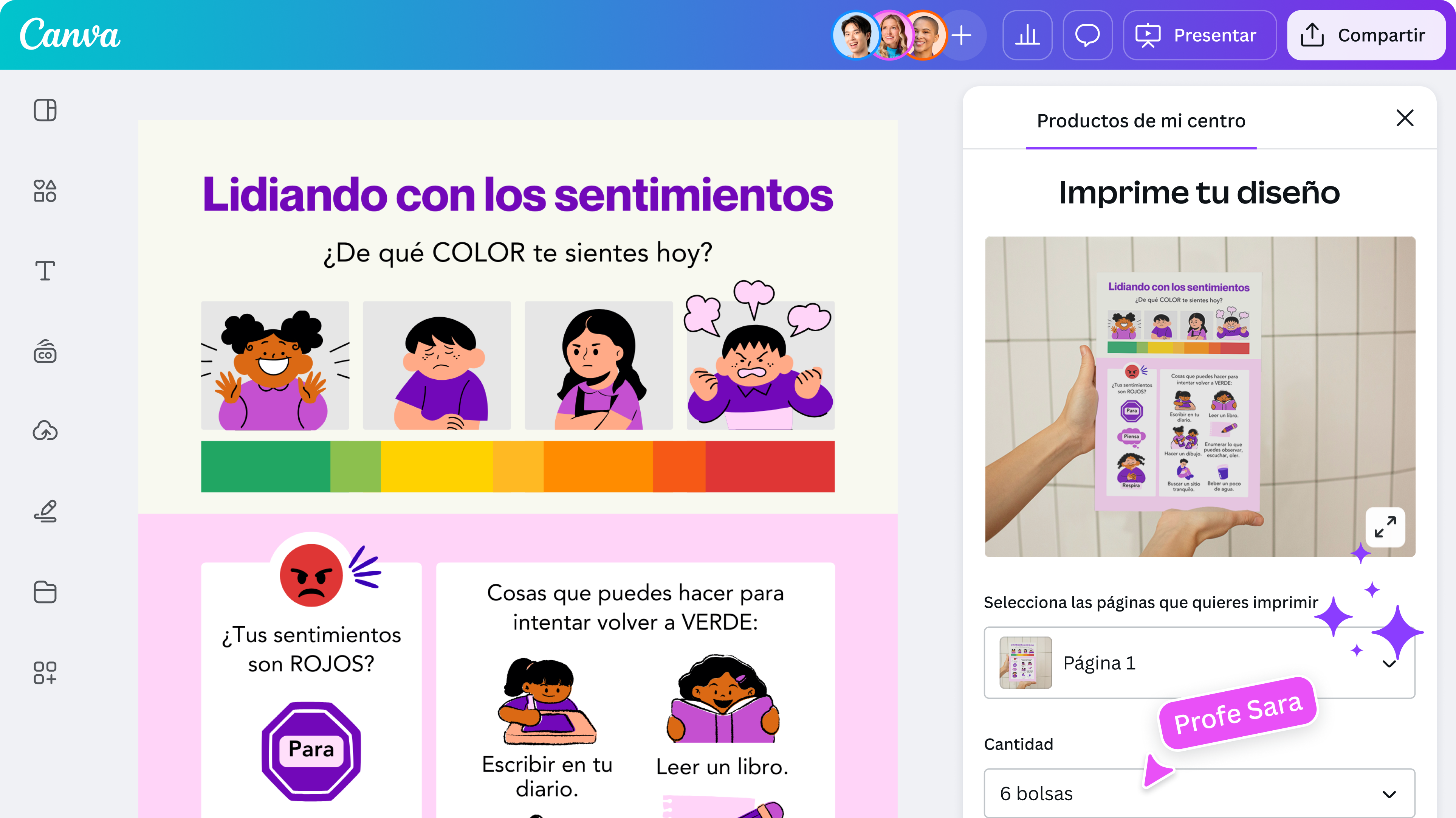Open the Brand kit sidebar icon
This screenshot has height=818, width=1456.
(x=45, y=351)
